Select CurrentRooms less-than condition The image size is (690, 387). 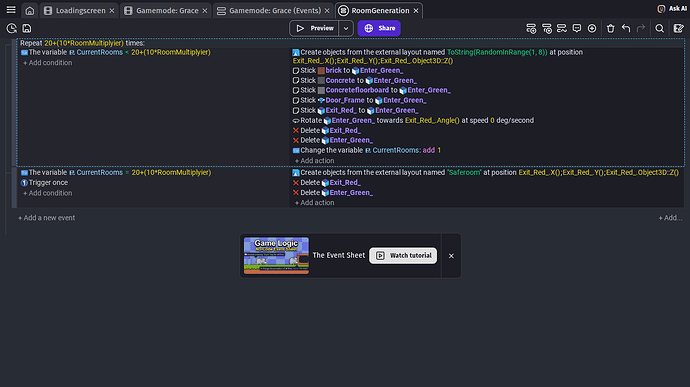click(116, 52)
